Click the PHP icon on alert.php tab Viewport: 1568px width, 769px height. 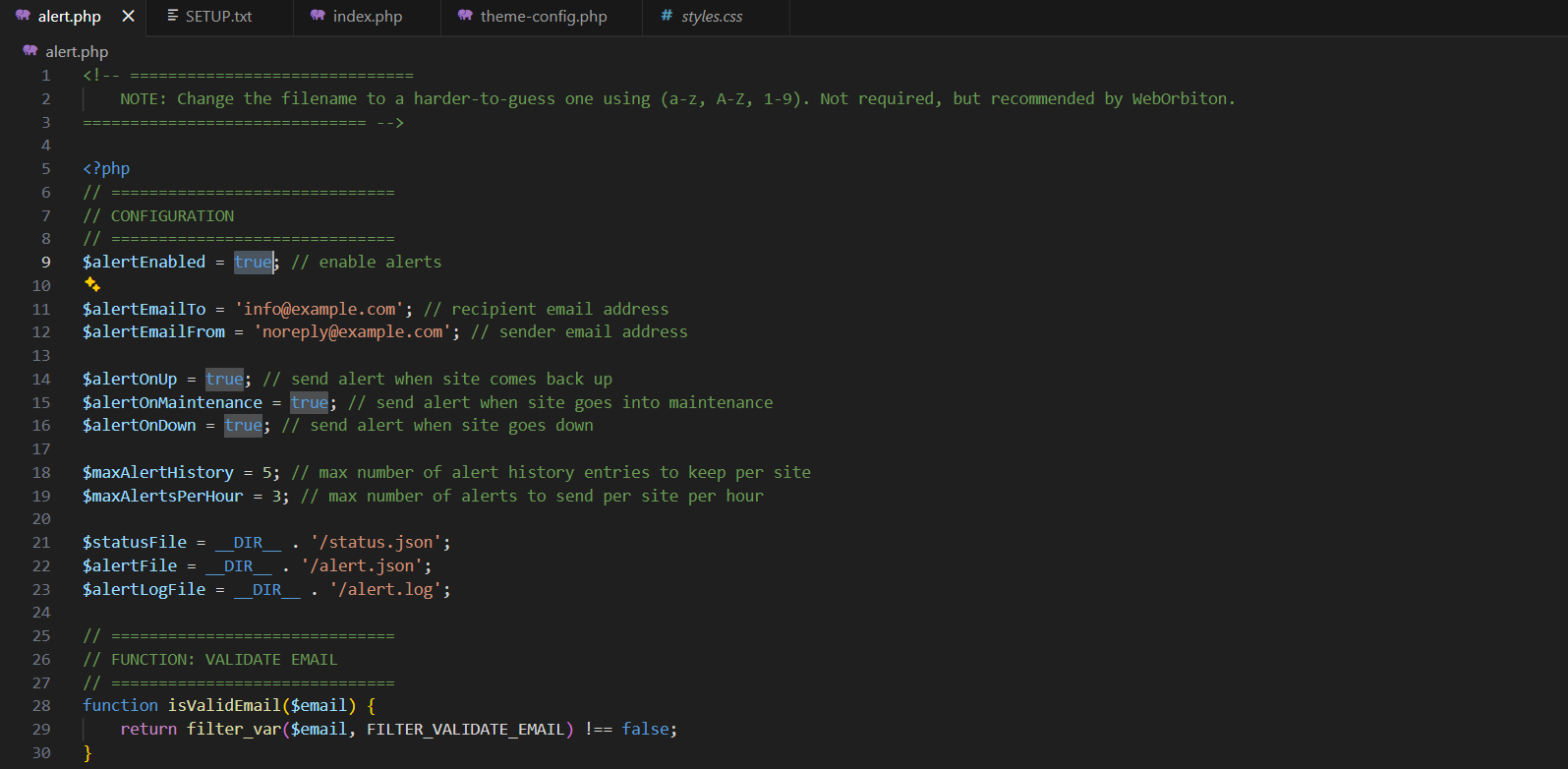23,16
